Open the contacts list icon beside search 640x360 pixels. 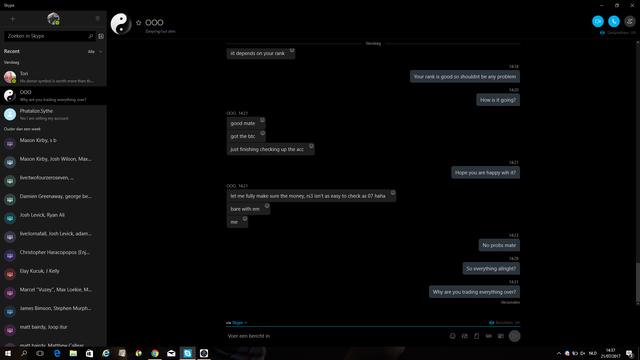[x=101, y=36]
